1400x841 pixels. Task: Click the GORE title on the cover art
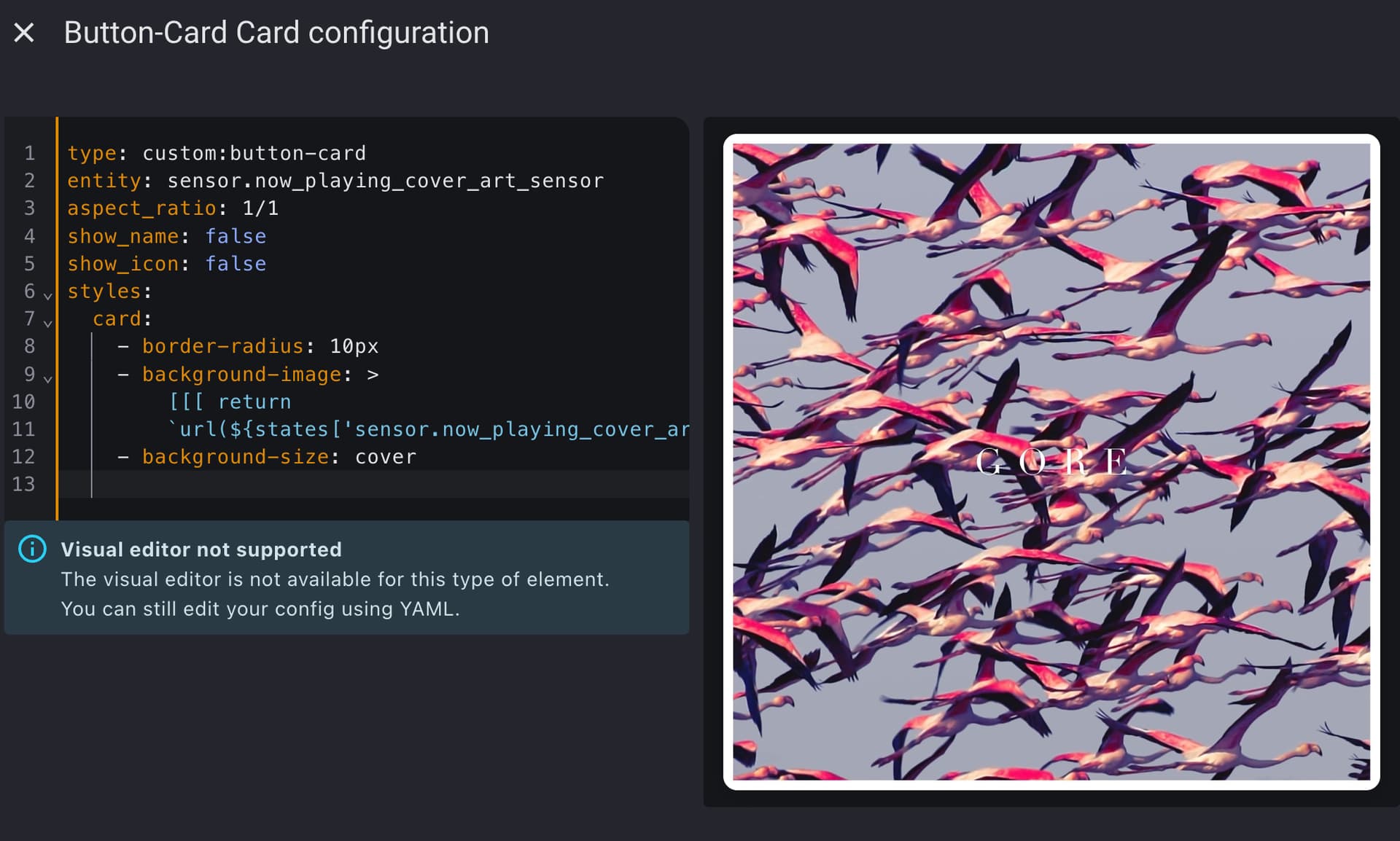coord(1051,461)
